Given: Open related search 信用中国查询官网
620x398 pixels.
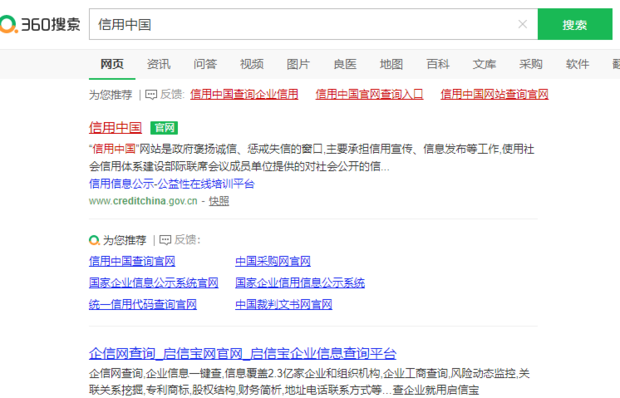Looking at the screenshot, I should click(x=132, y=261).
